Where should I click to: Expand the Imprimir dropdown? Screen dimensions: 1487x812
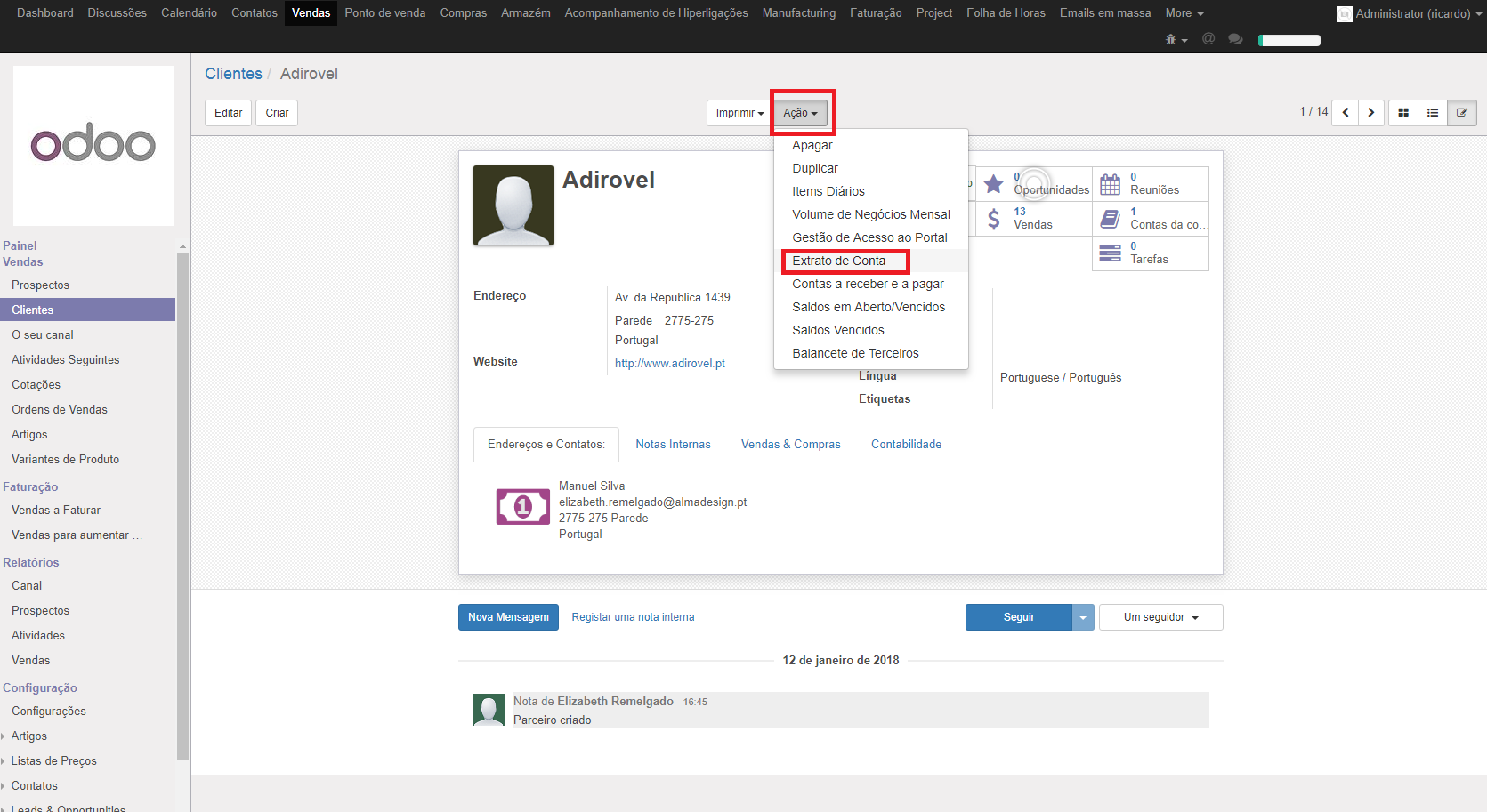(739, 113)
